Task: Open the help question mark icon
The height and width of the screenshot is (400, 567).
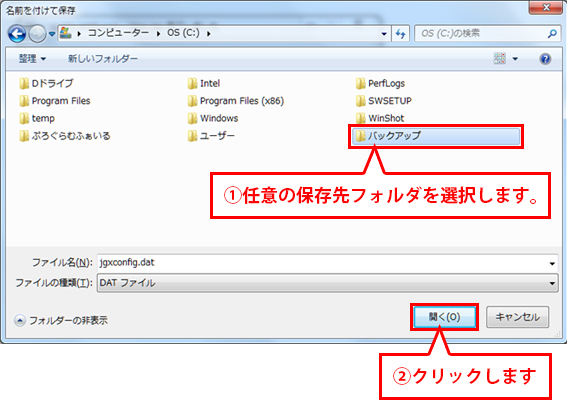Action: tap(545, 59)
